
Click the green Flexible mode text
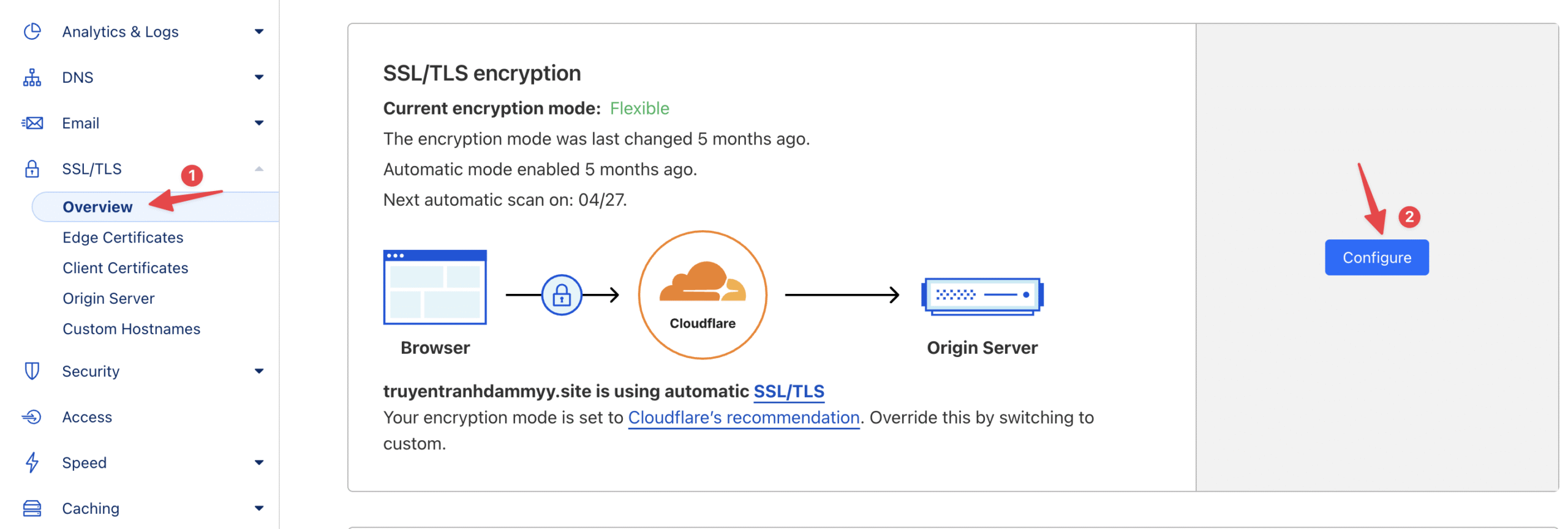(x=639, y=108)
